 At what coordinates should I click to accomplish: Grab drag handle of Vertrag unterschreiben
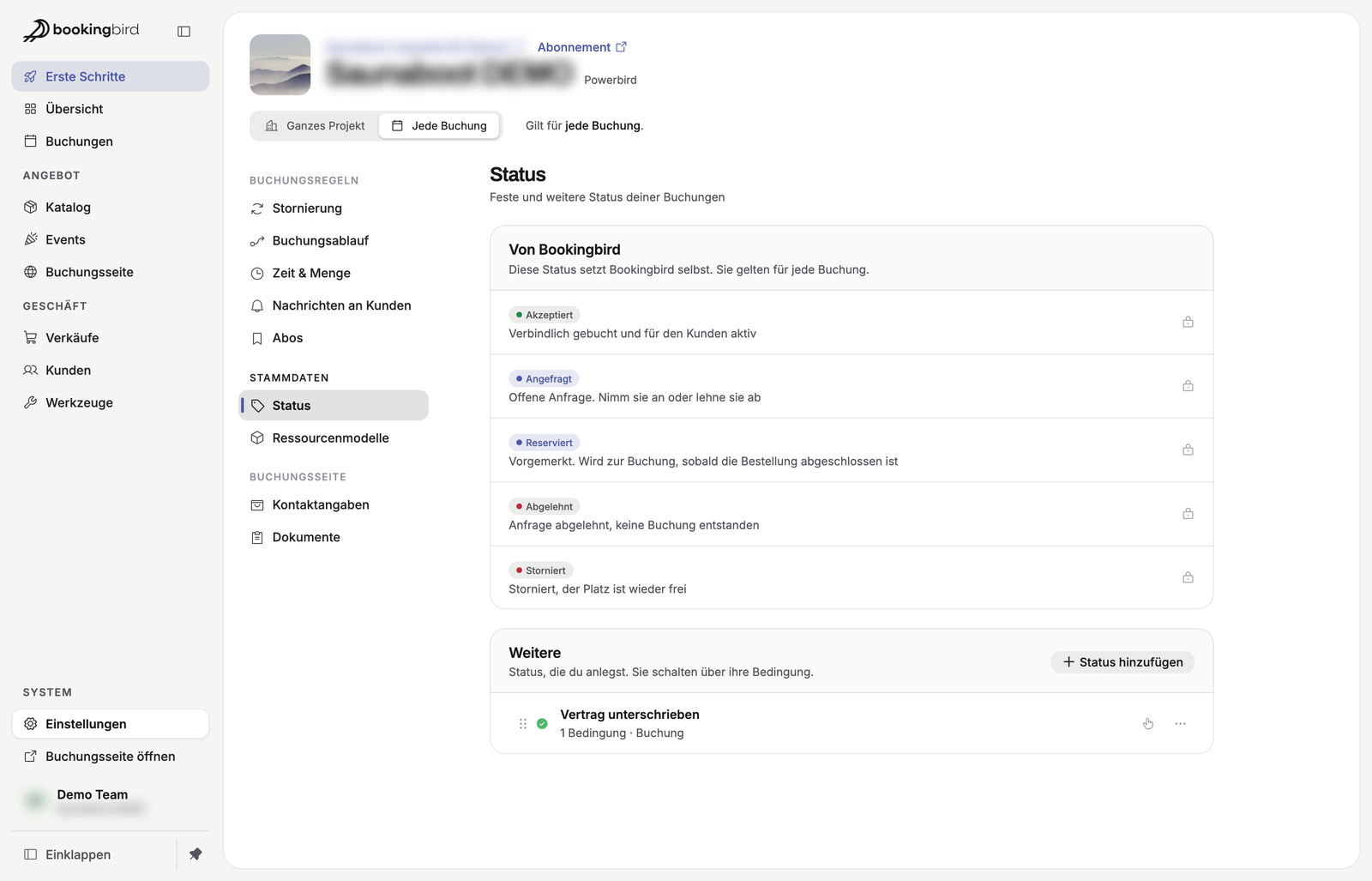(523, 724)
